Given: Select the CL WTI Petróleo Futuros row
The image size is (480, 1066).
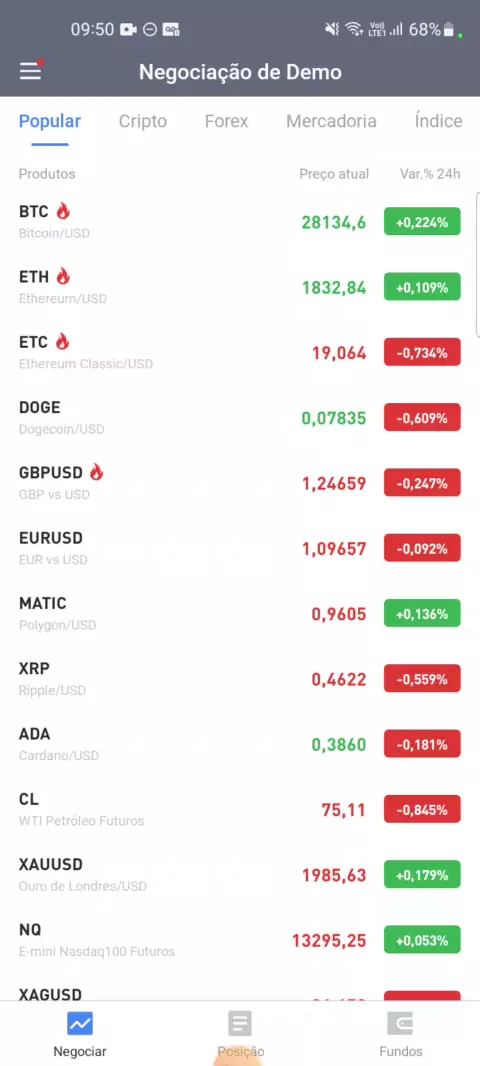Looking at the screenshot, I should click(x=240, y=809).
